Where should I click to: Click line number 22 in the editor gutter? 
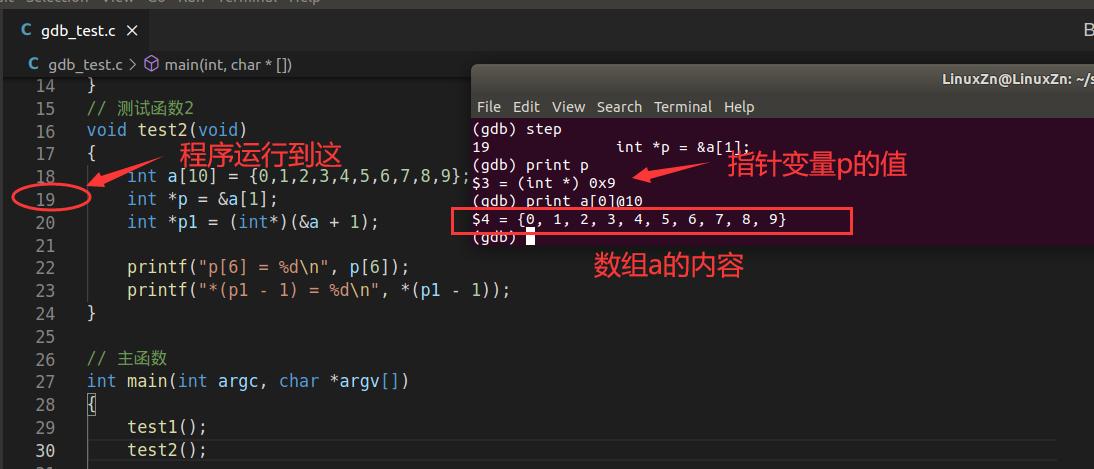tap(45, 267)
